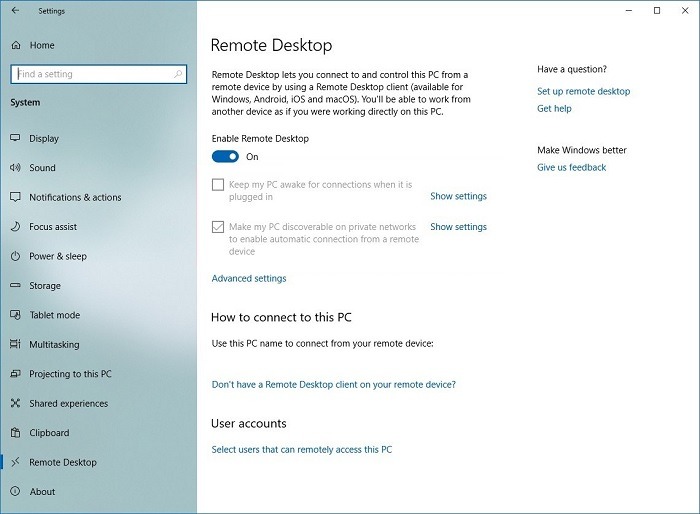Screen dimensions: 700x514
Task: Click the Focus assist moon icon
Action: (15, 226)
